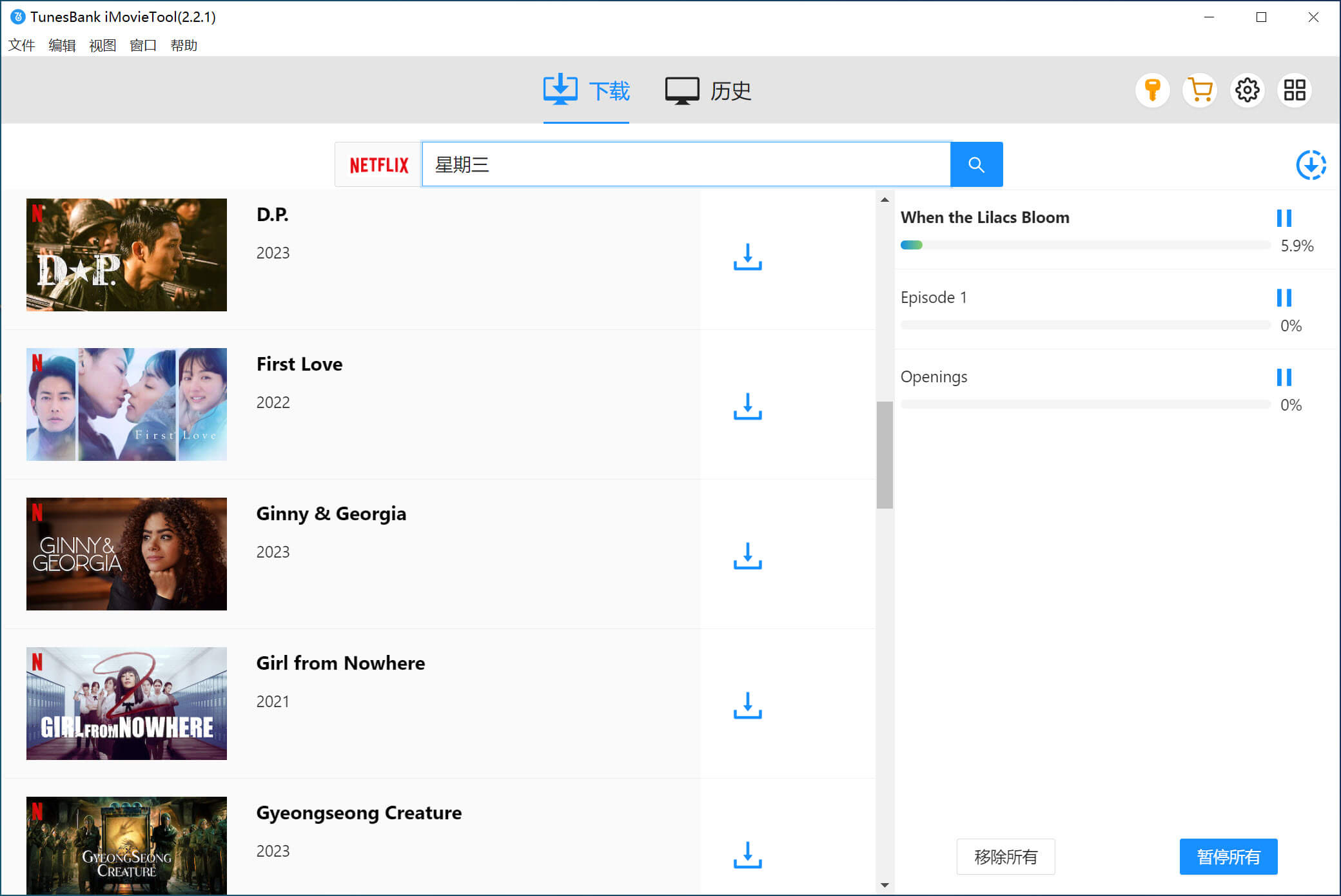Pause the Episode 1 download
This screenshot has height=896, width=1341.
point(1284,298)
